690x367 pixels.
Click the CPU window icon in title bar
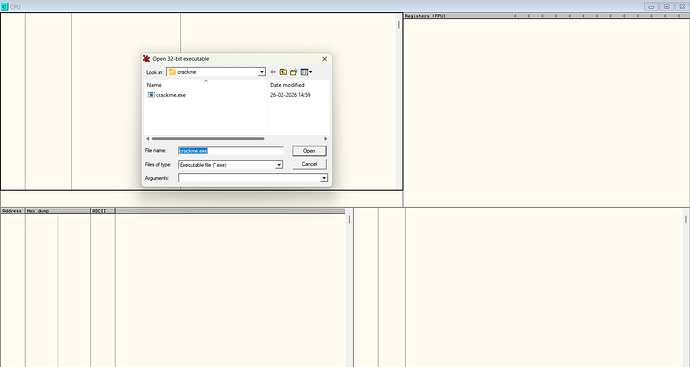(4, 7)
